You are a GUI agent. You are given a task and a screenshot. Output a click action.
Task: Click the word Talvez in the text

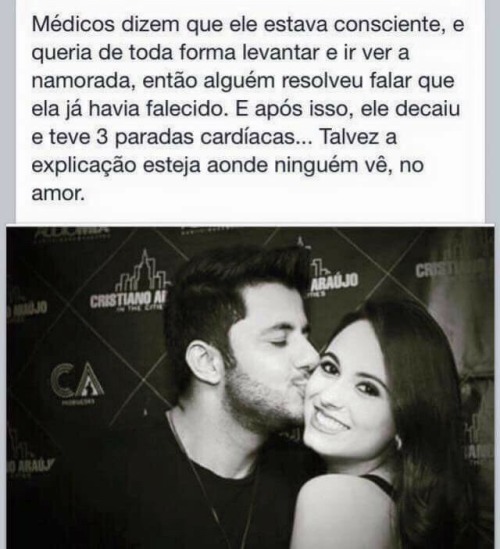click(x=349, y=137)
